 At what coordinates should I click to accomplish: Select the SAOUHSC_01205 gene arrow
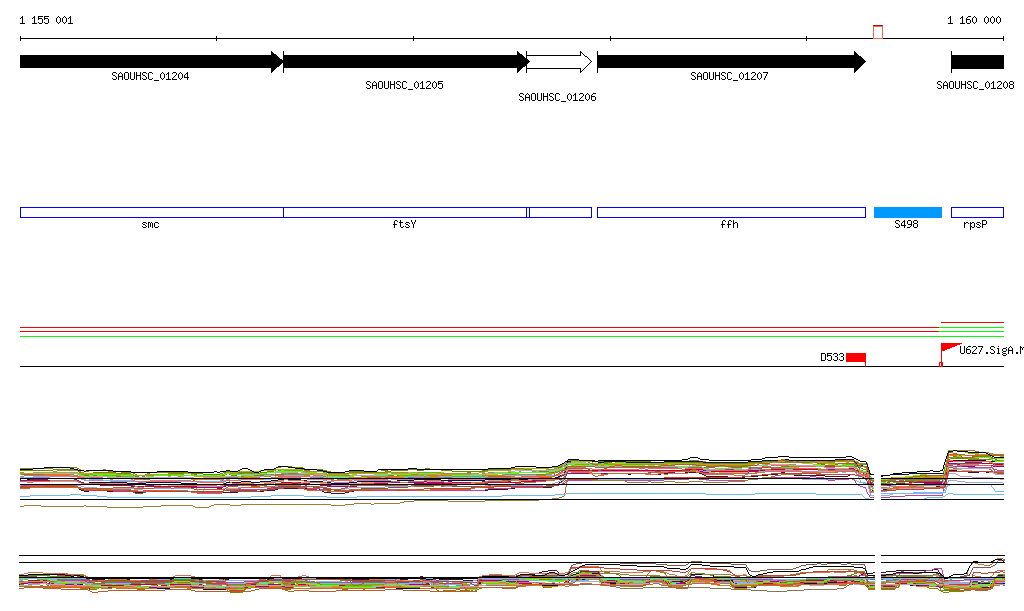click(x=405, y=62)
